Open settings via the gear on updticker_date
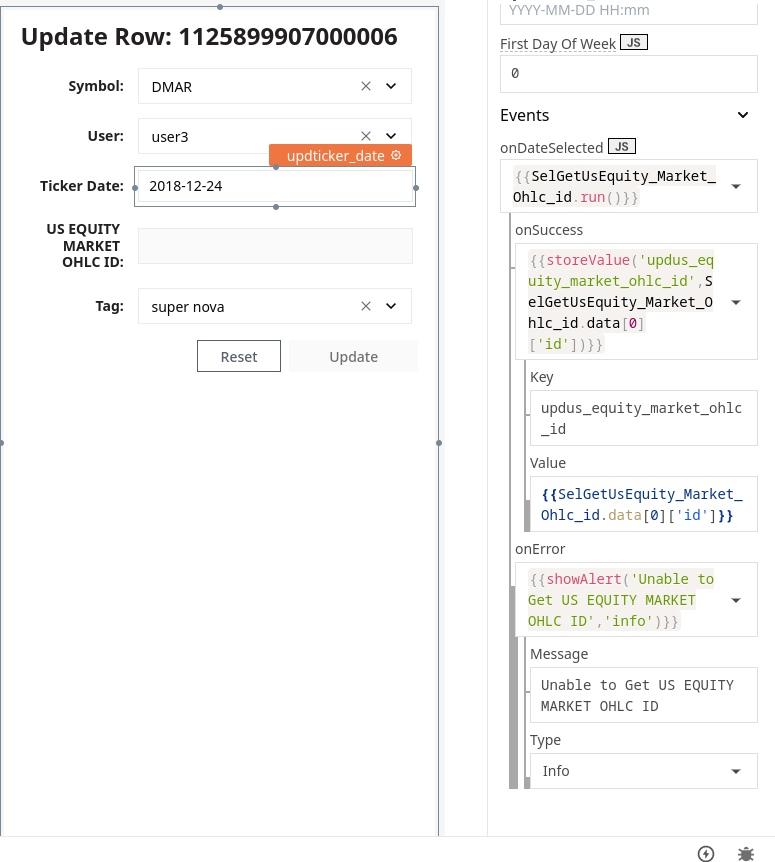This screenshot has height=862, width=775. [396, 156]
